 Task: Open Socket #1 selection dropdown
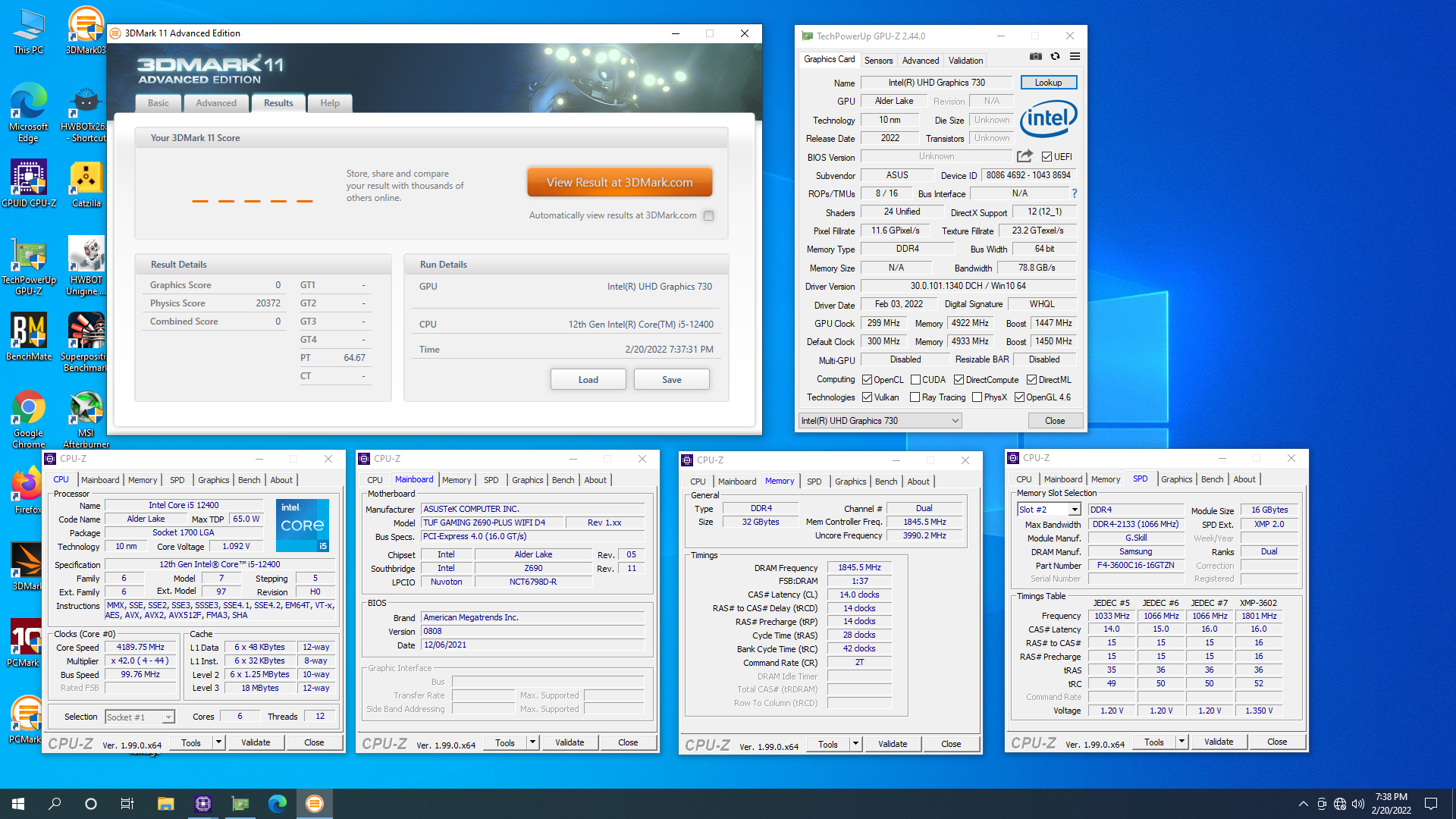[140, 717]
